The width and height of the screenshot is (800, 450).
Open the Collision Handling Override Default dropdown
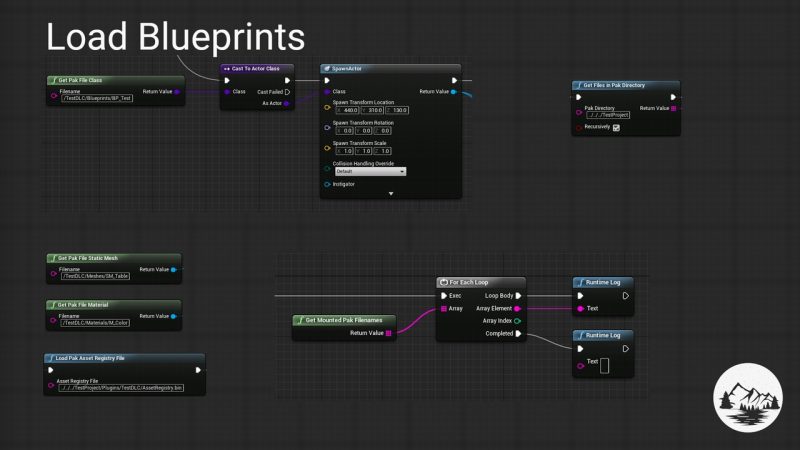click(370, 171)
